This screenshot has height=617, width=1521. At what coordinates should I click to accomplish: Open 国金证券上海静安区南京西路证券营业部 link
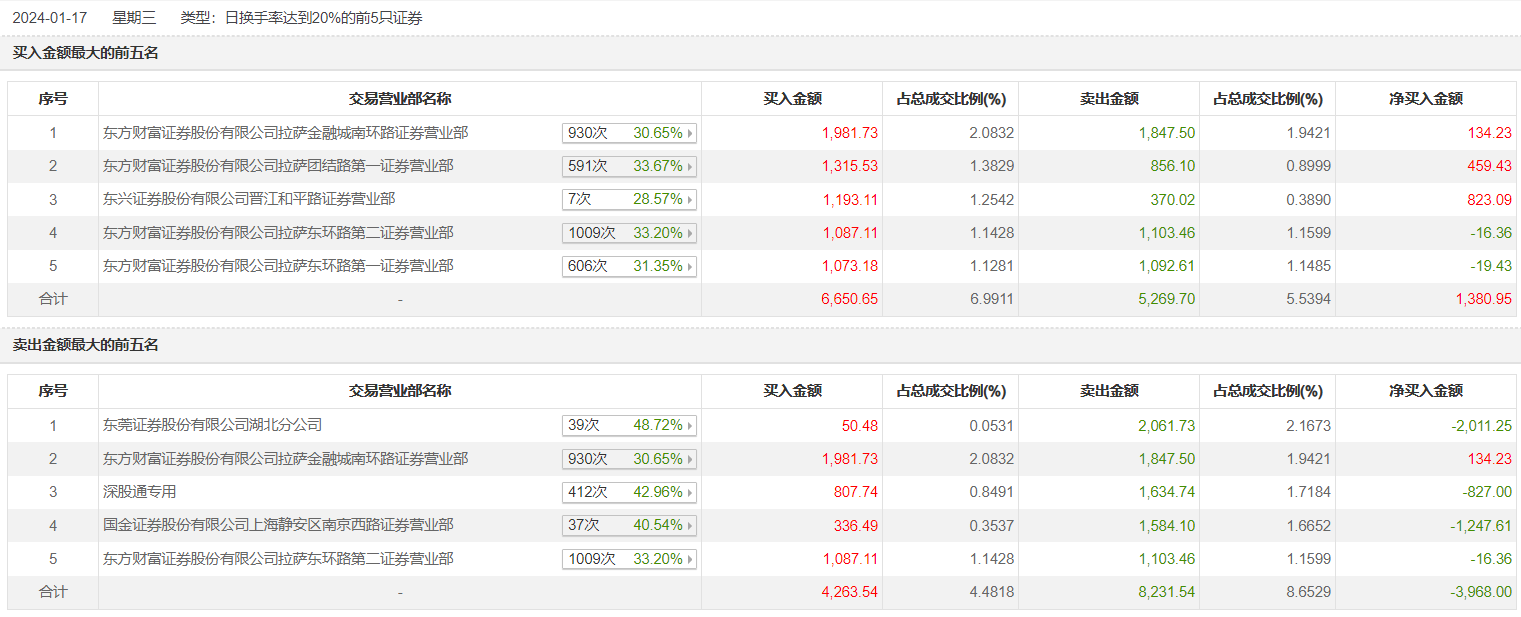click(278, 525)
